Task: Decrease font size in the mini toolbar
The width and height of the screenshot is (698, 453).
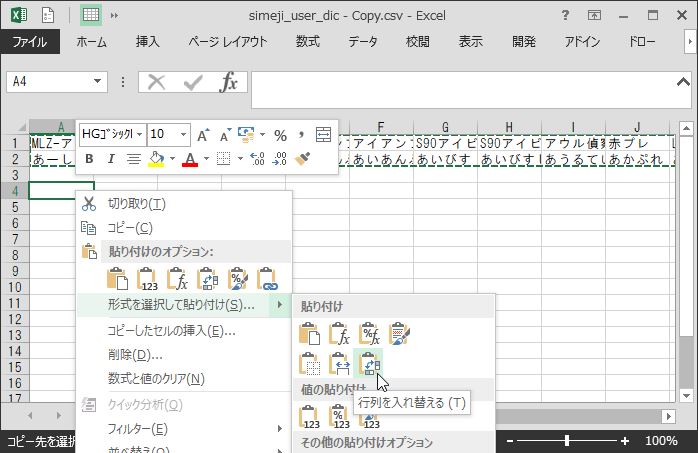Action: 225,135
